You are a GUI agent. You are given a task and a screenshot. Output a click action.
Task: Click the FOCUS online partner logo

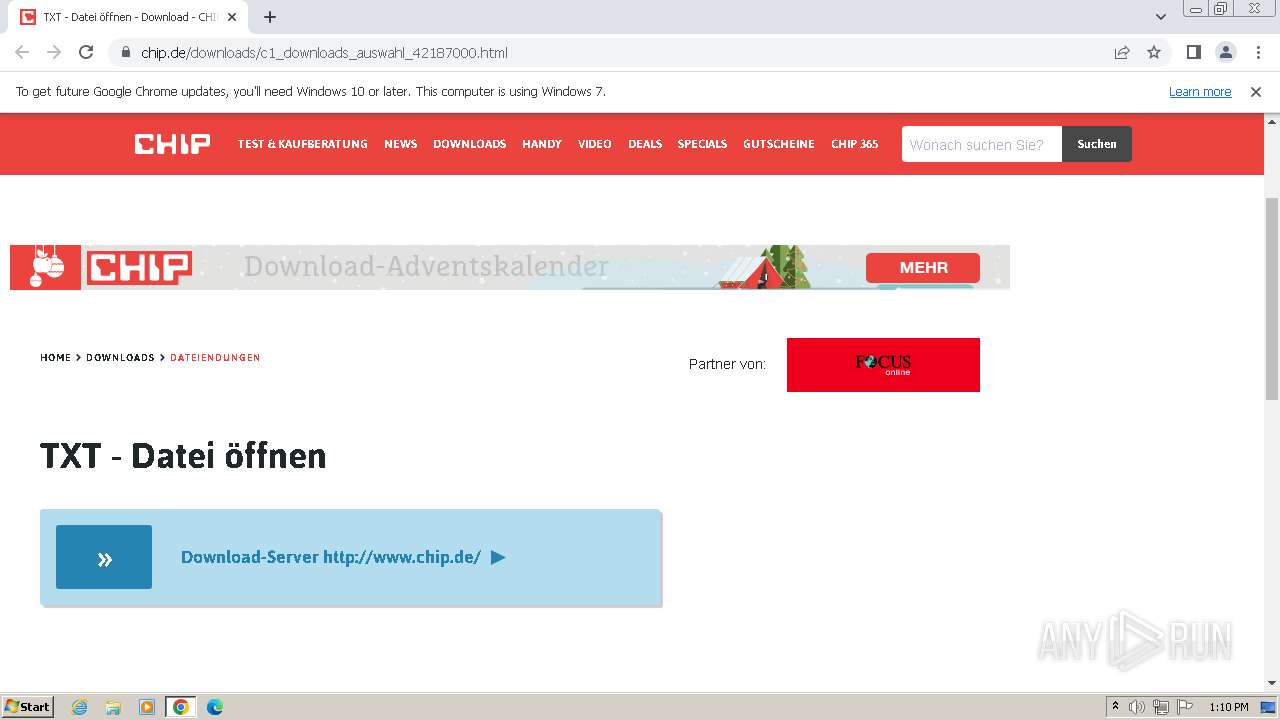[883, 365]
